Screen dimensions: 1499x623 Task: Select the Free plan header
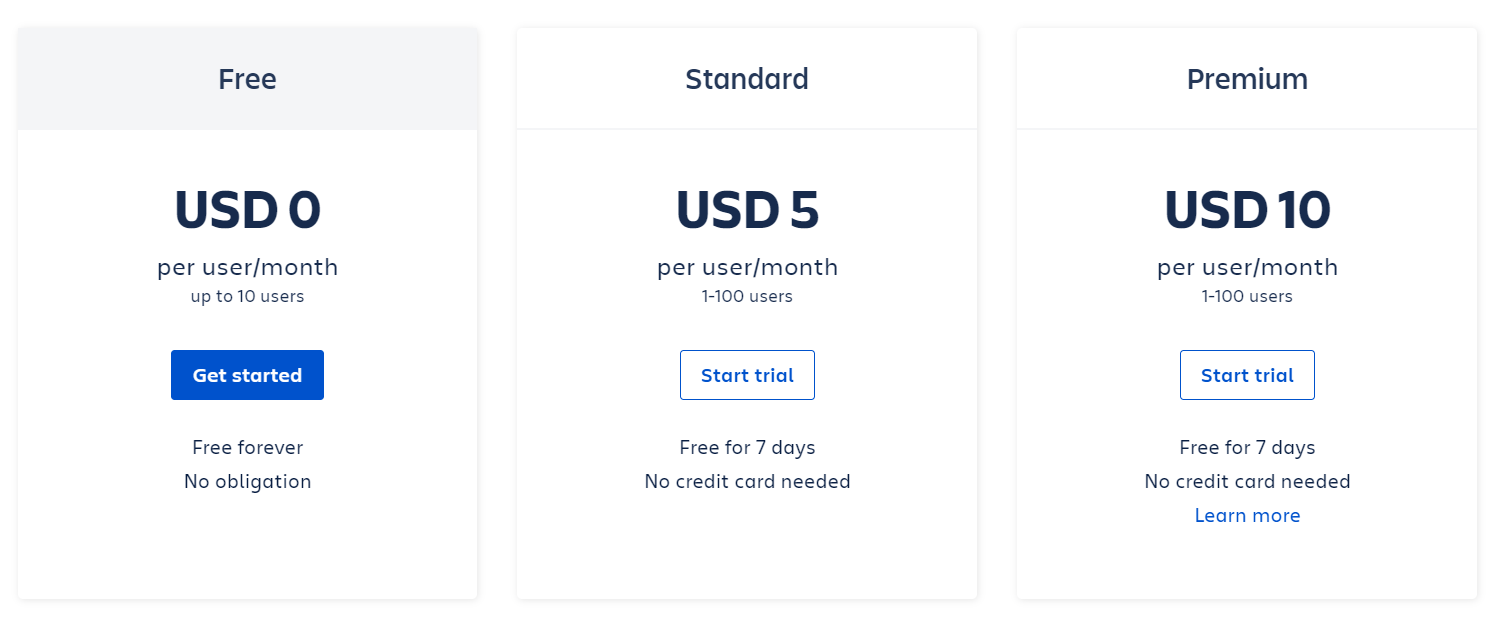pos(247,79)
